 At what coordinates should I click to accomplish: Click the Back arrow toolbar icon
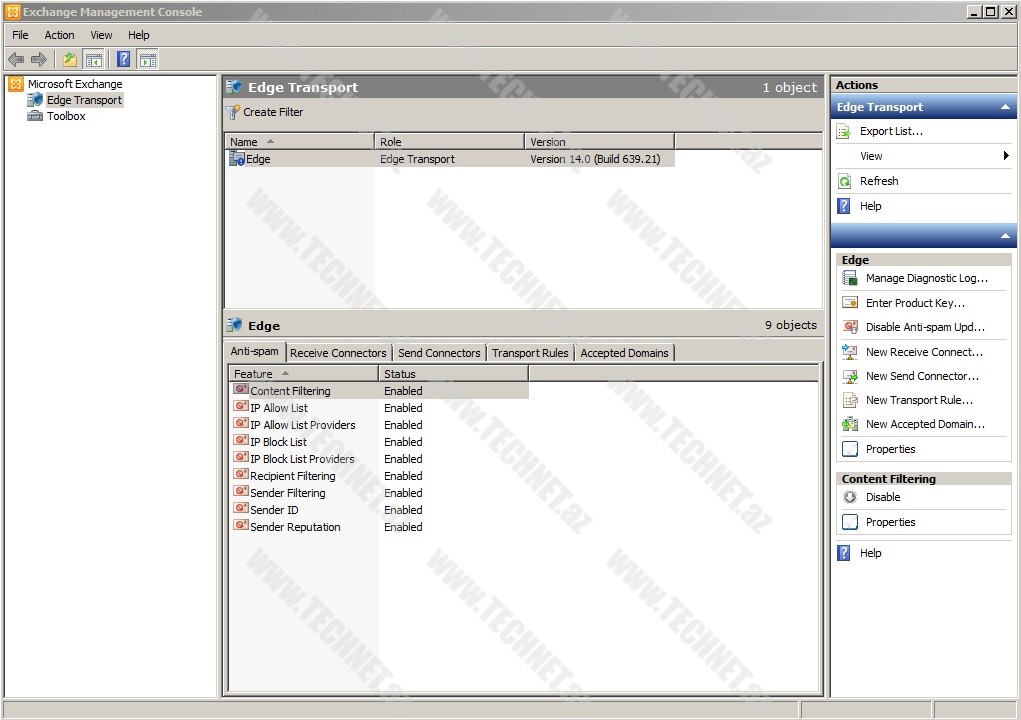point(16,60)
